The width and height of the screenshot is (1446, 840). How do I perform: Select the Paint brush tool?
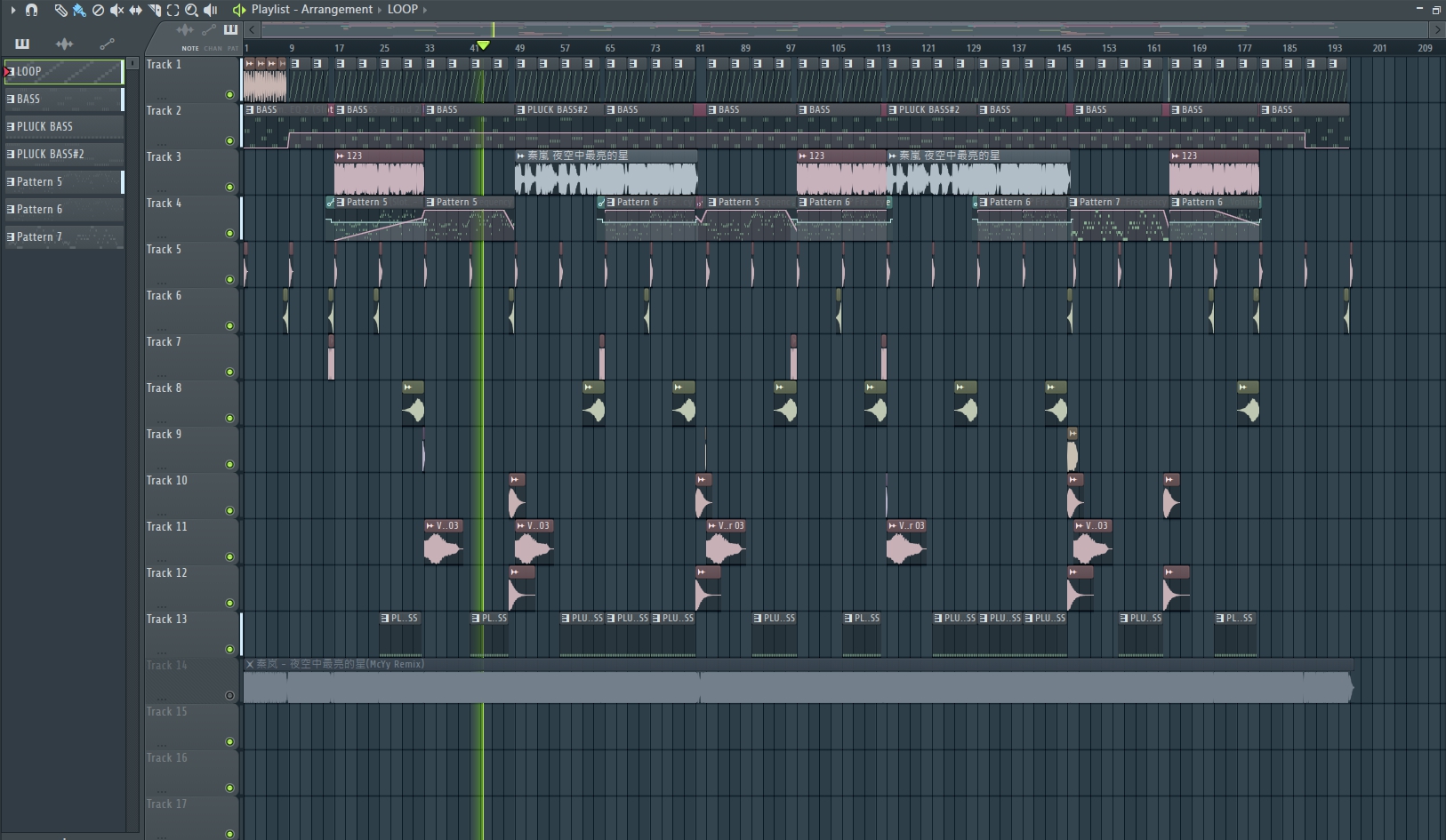(79, 10)
